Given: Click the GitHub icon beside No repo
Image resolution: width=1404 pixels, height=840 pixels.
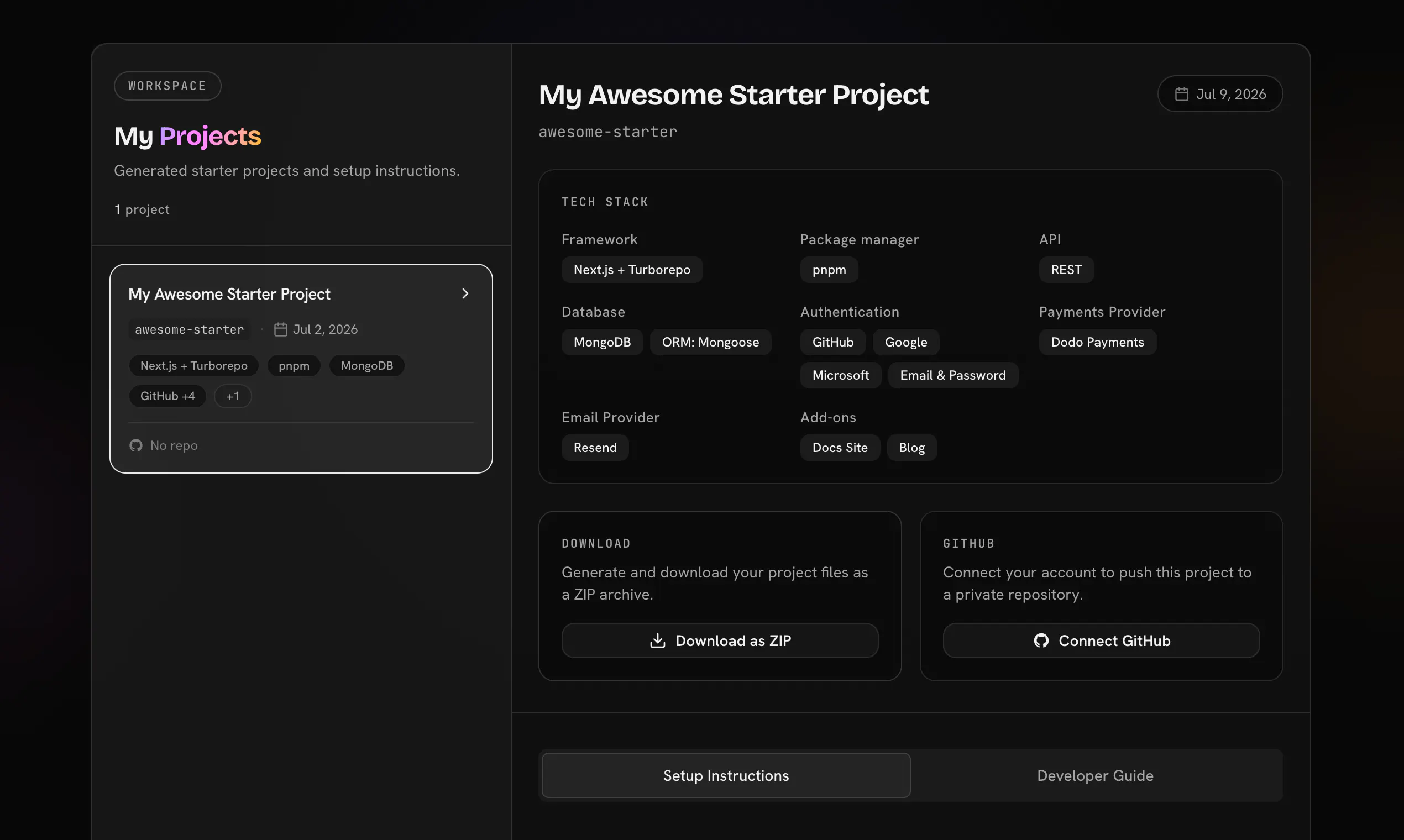Looking at the screenshot, I should (136, 445).
